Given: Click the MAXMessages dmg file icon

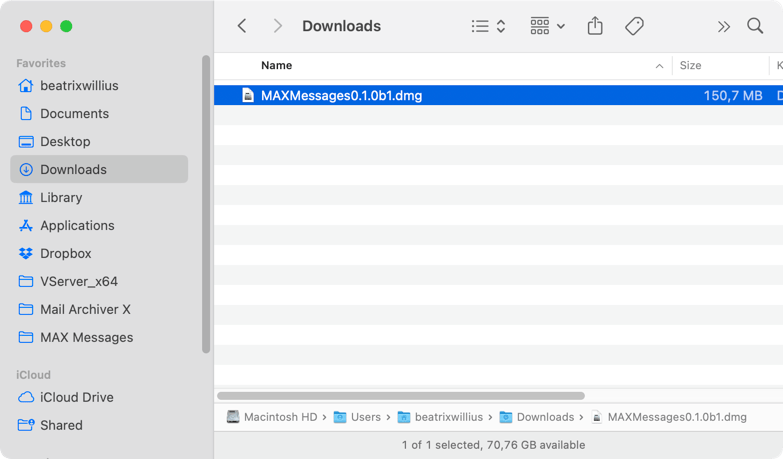Looking at the screenshot, I should [x=248, y=96].
